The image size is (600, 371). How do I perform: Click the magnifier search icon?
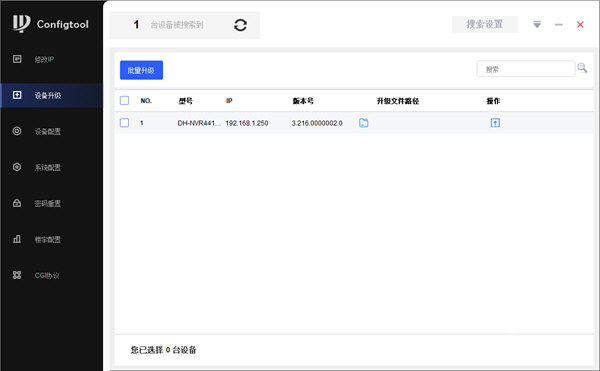(x=582, y=68)
